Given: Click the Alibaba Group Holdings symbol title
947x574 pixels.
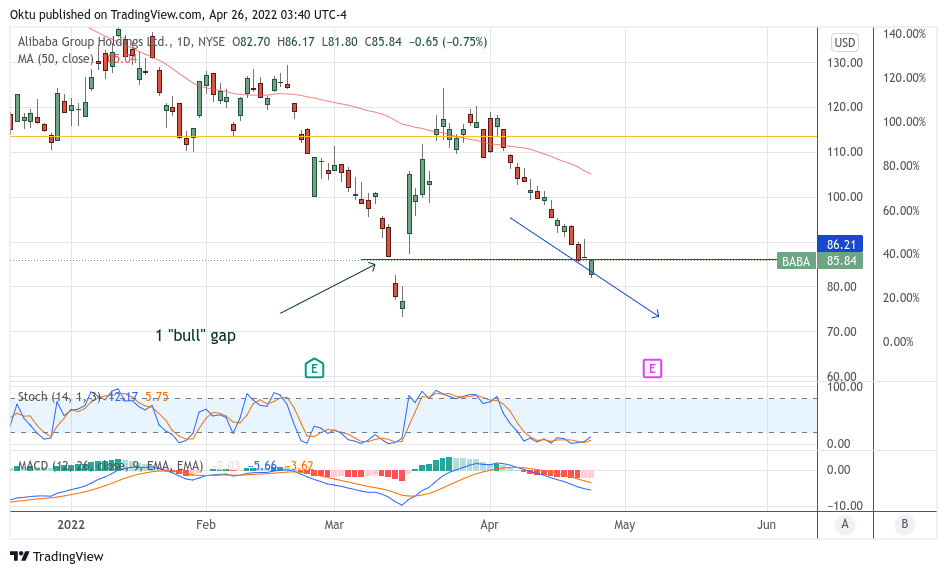Looking at the screenshot, I should coord(95,42).
